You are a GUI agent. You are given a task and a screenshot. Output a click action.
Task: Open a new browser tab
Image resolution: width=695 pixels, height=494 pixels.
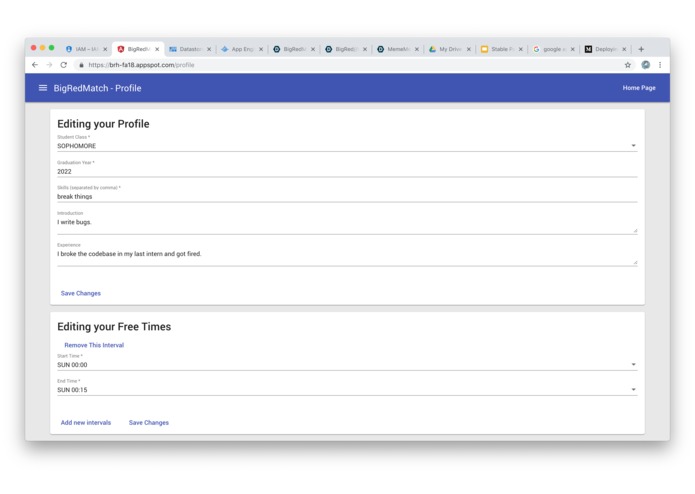pos(641,49)
